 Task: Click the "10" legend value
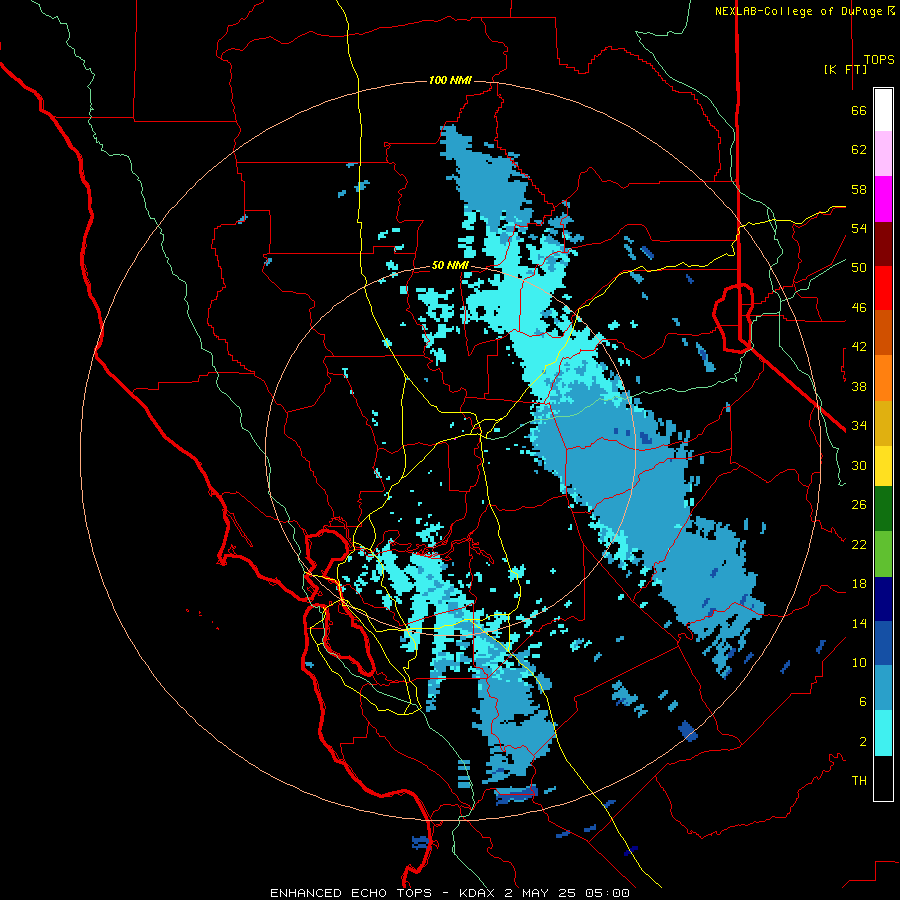[x=859, y=662]
